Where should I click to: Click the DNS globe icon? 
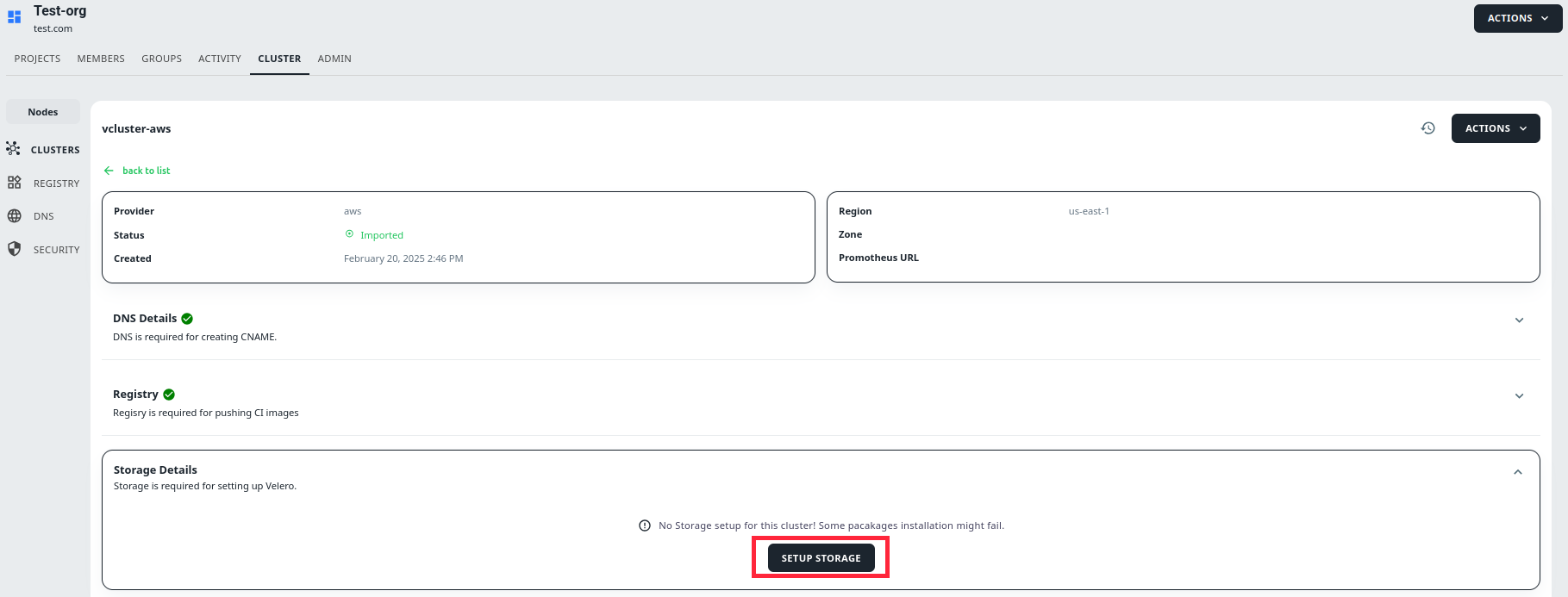coord(15,216)
